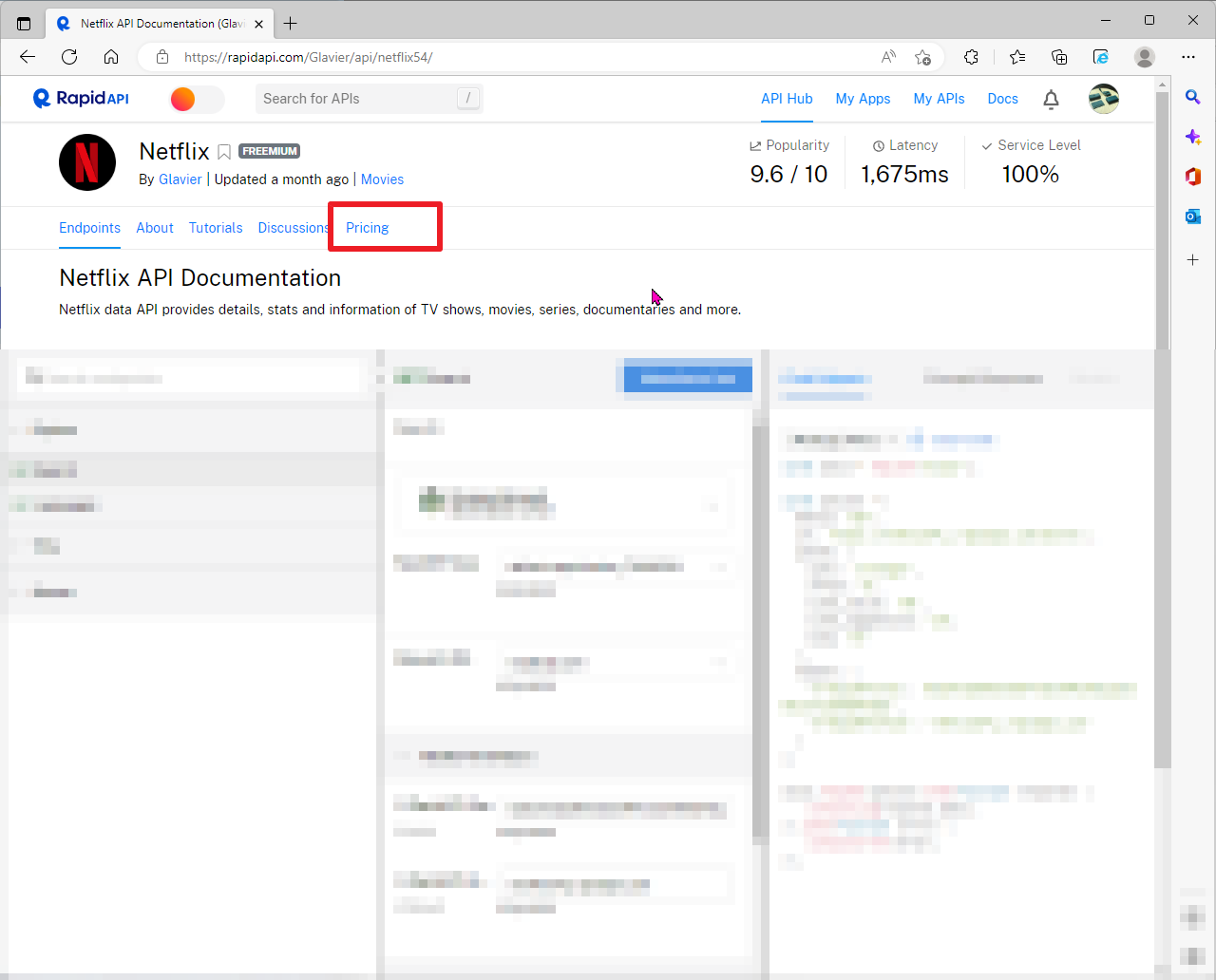1216x980 pixels.
Task: Click the Netflix API Documentation heading
Action: [x=199, y=277]
